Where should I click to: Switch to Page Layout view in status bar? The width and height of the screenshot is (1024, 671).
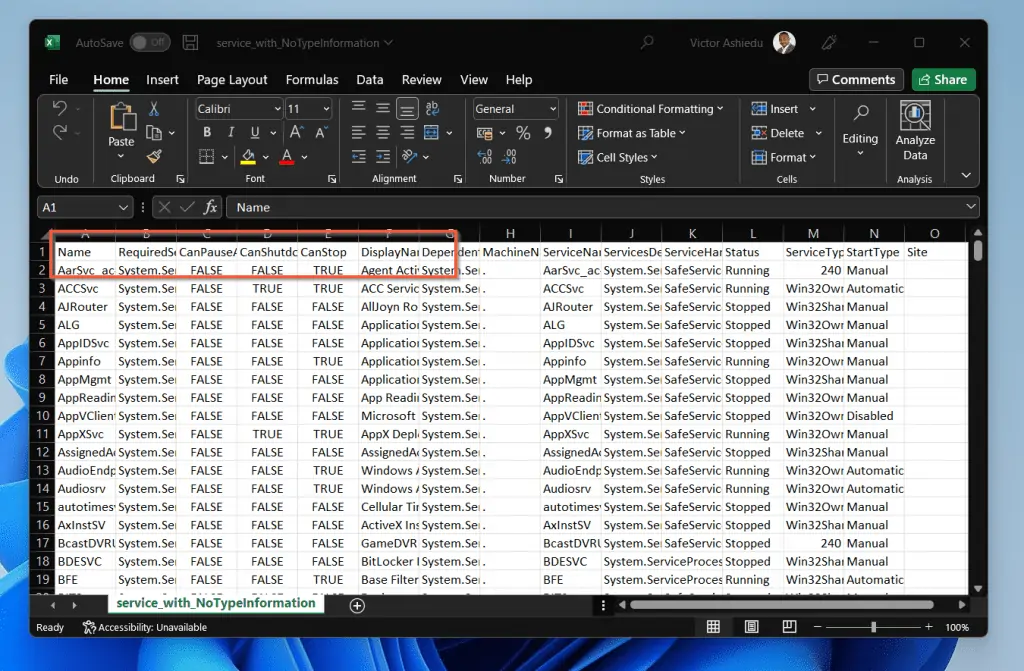coord(751,627)
